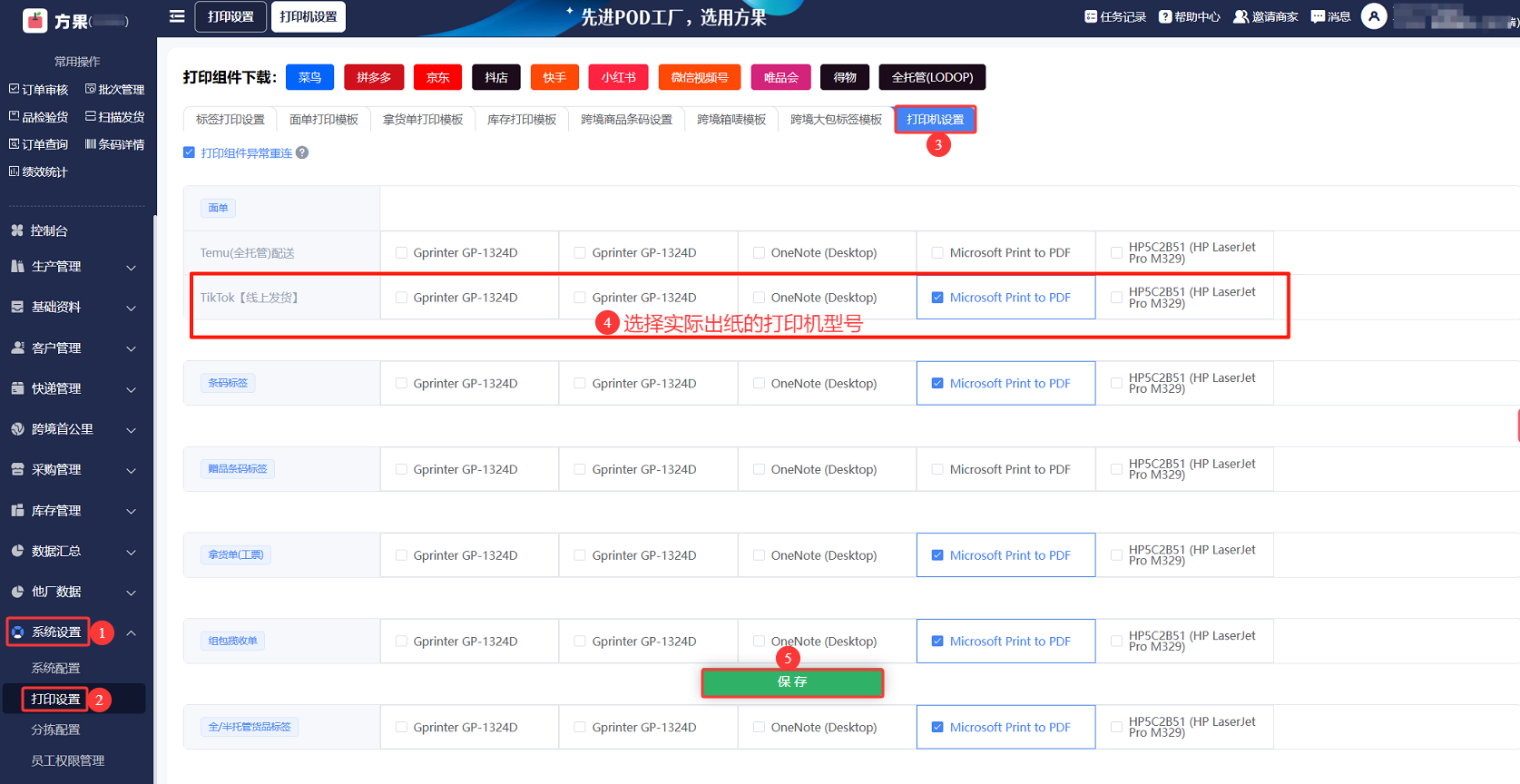Select the 打印机设置 sub-tab below the download buttons
The height and width of the screenshot is (784, 1520).
936,120
